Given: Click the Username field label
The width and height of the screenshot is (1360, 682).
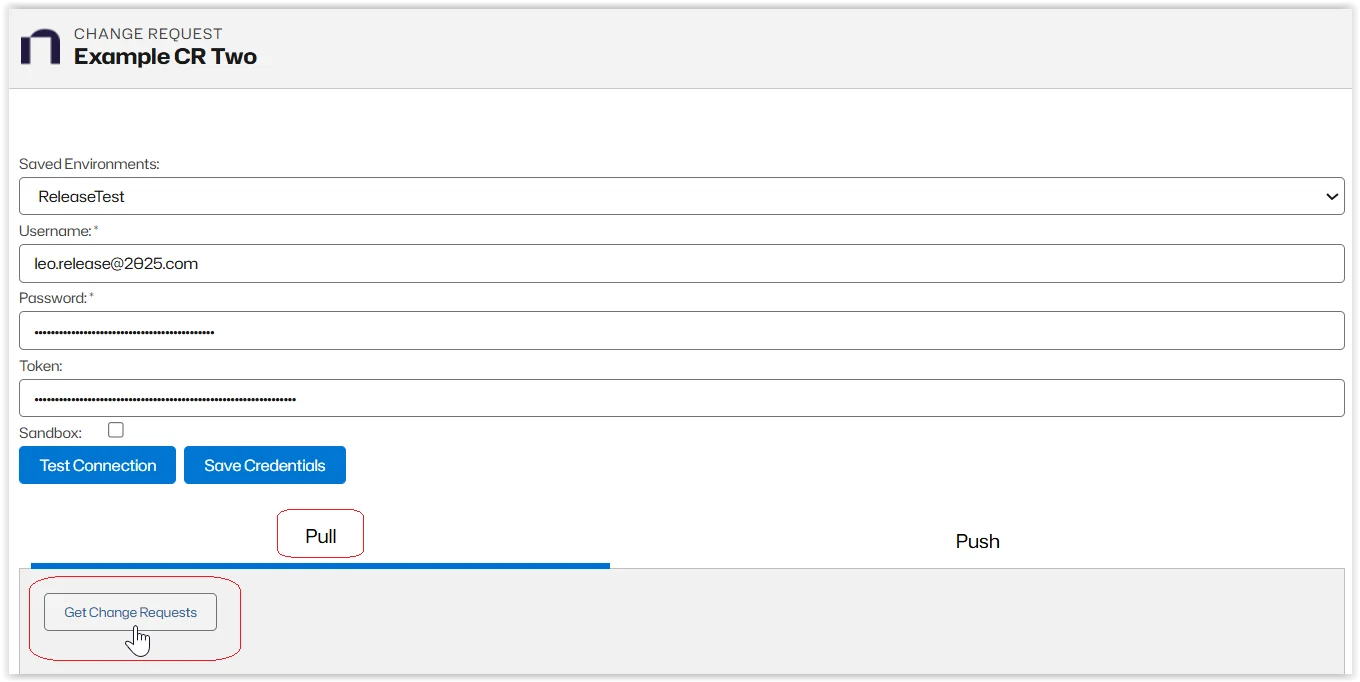Looking at the screenshot, I should pyautogui.click(x=56, y=231).
